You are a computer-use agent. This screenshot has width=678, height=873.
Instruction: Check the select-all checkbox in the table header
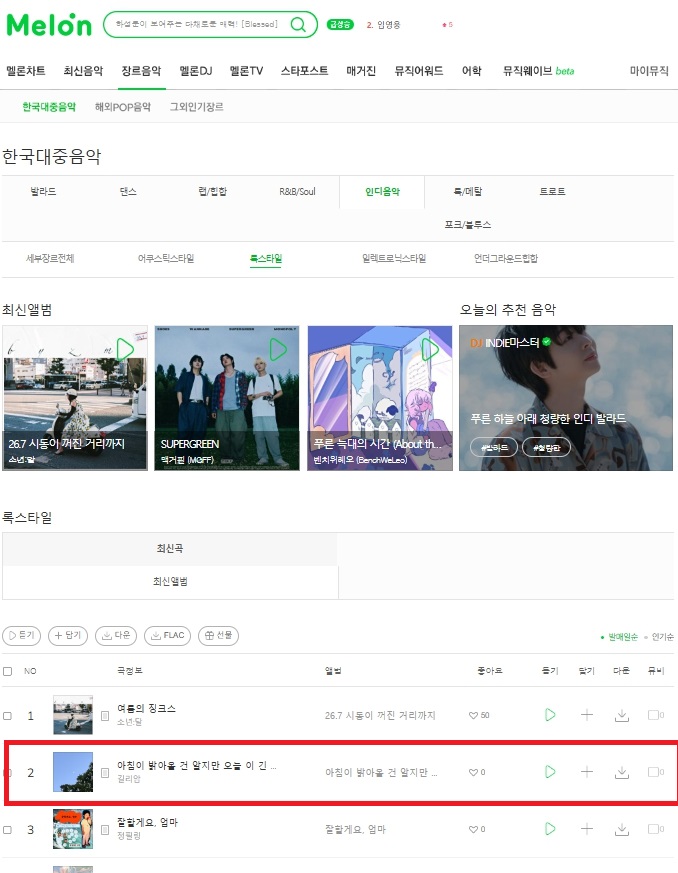7,671
